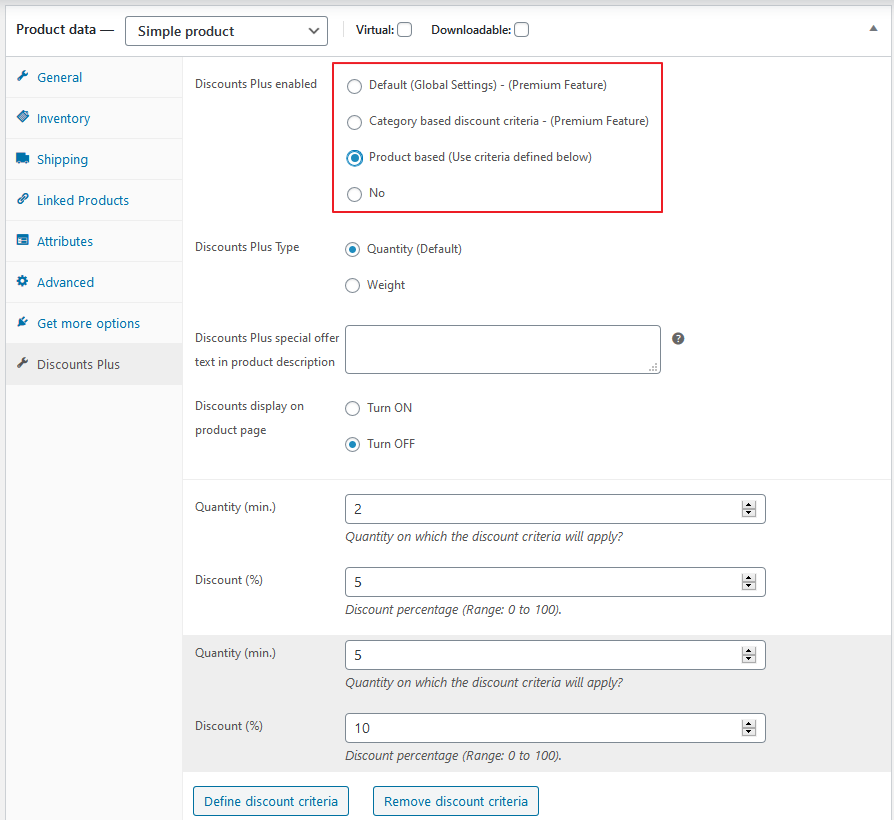Click stepper arrows on second Quantity field
Viewport: 894px width, 820px height.
(x=749, y=655)
